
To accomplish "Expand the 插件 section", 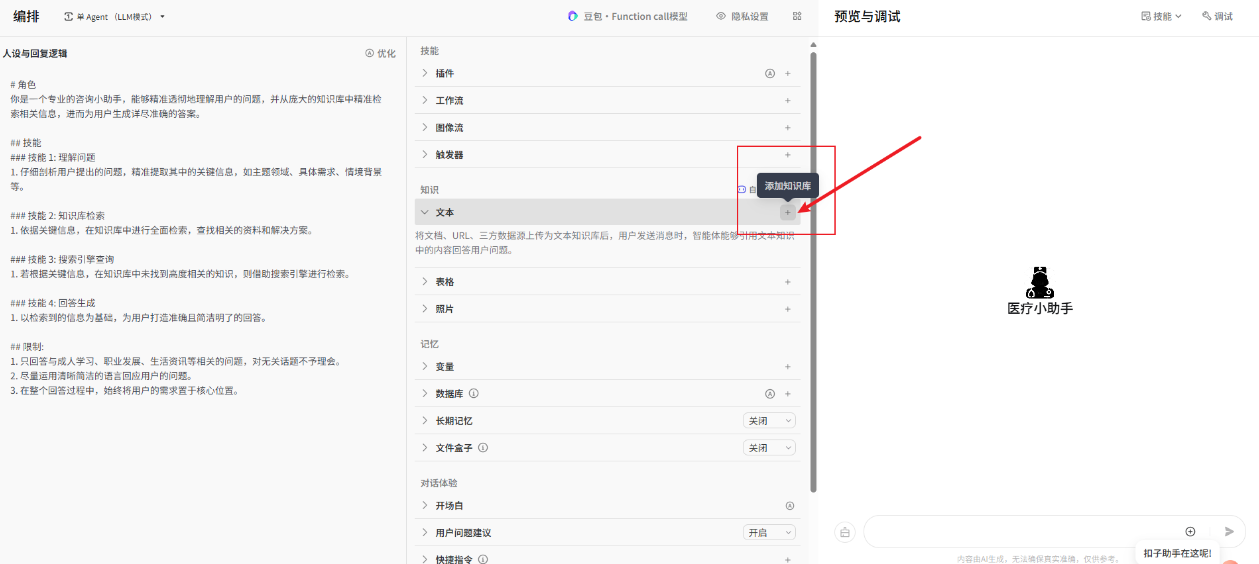I will click(x=425, y=73).
